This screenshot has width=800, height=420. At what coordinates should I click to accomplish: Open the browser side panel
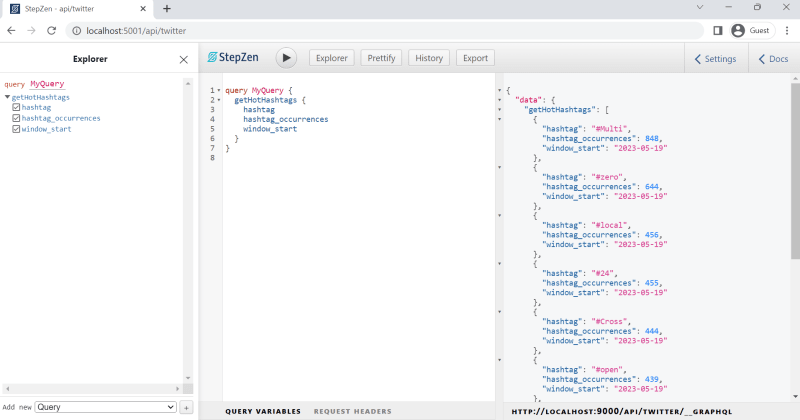(717, 31)
